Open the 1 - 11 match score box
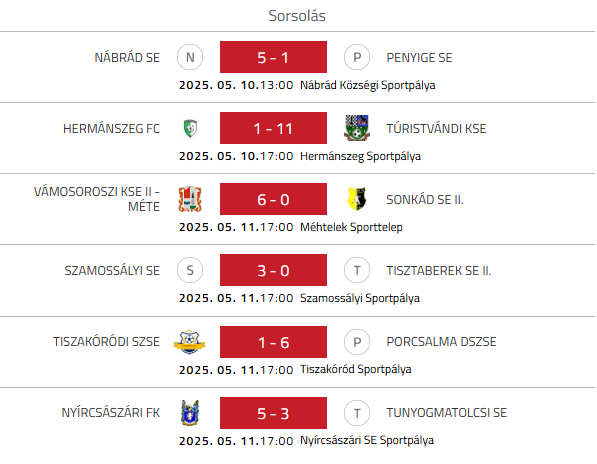Viewport: 597px width, 464px height. pyautogui.click(x=273, y=128)
